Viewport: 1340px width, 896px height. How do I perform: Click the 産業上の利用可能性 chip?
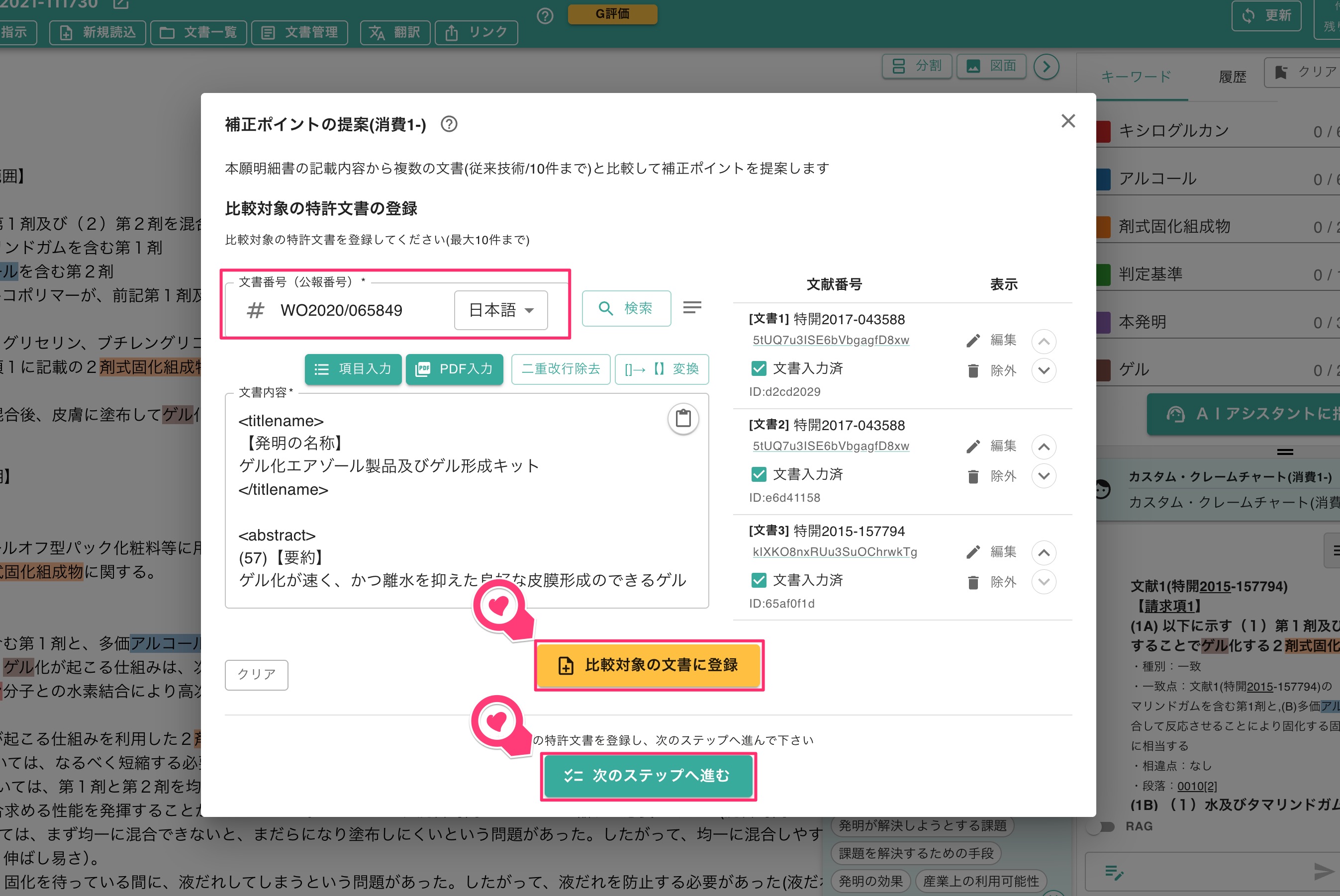[981, 881]
